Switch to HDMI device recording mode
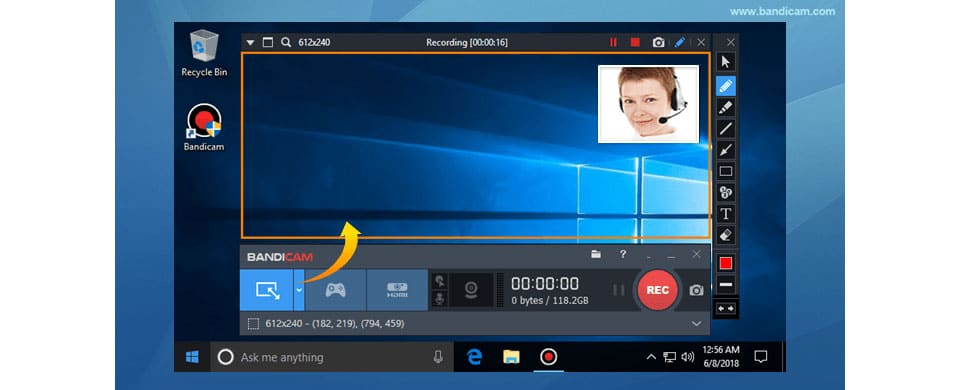 point(397,290)
